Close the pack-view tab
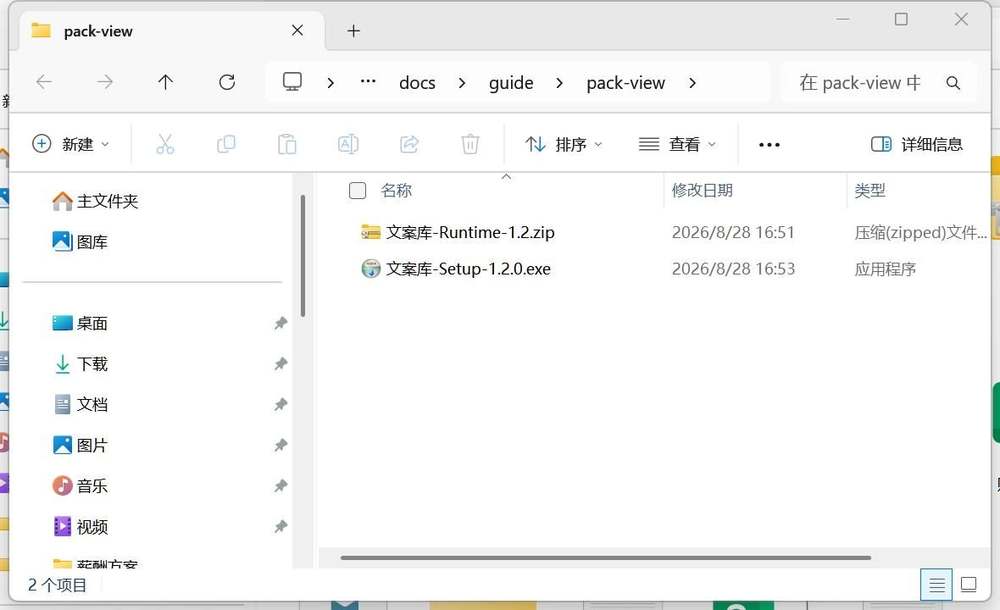 (297, 31)
